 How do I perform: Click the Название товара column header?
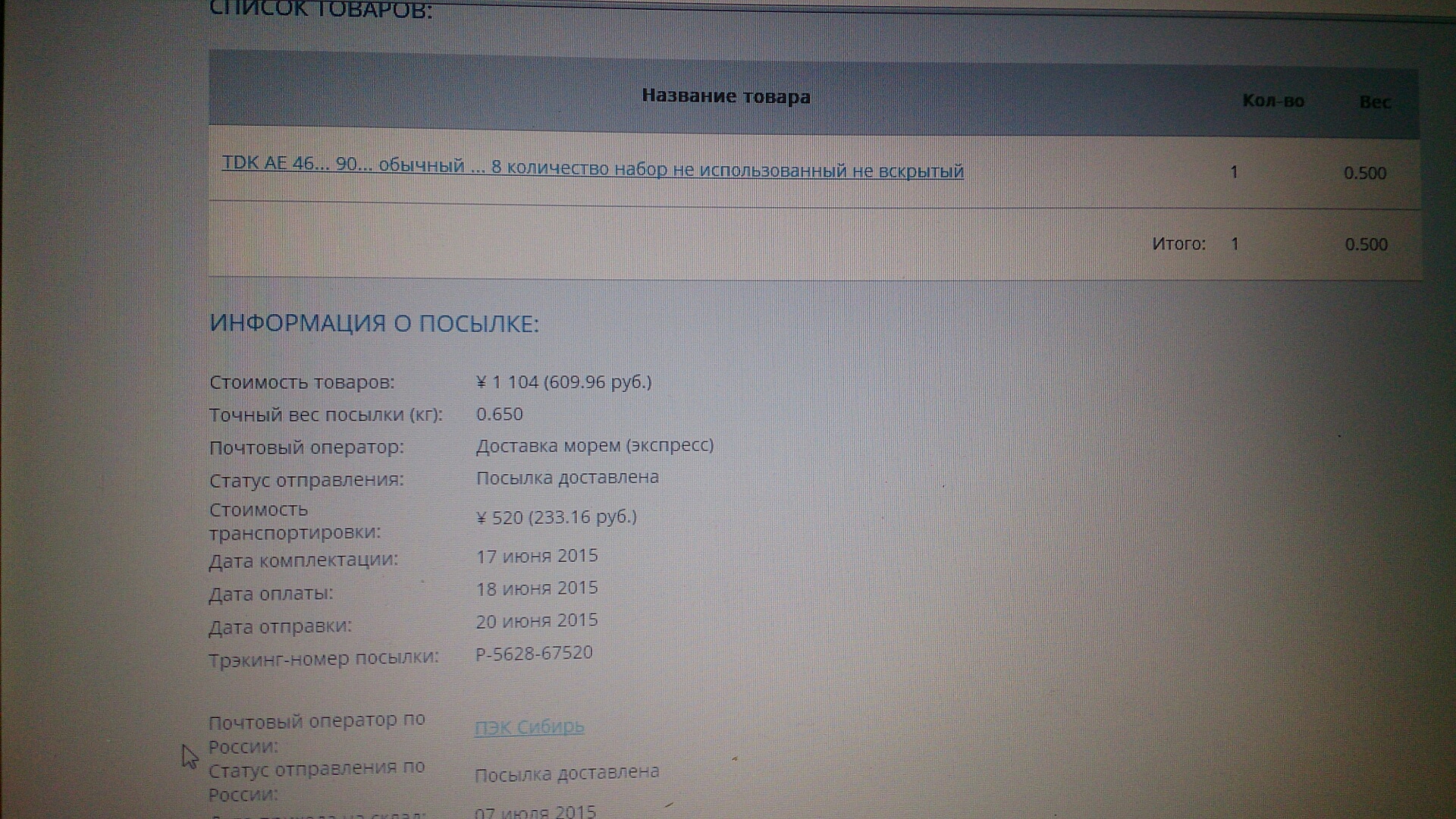[x=726, y=96]
